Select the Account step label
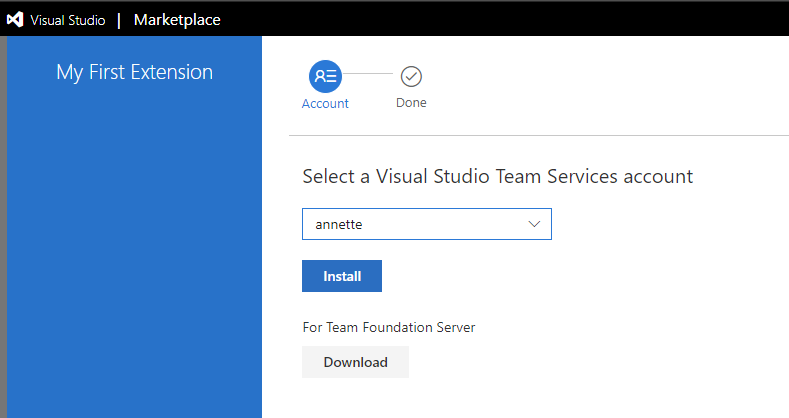This screenshot has width=789, height=418. [x=325, y=103]
